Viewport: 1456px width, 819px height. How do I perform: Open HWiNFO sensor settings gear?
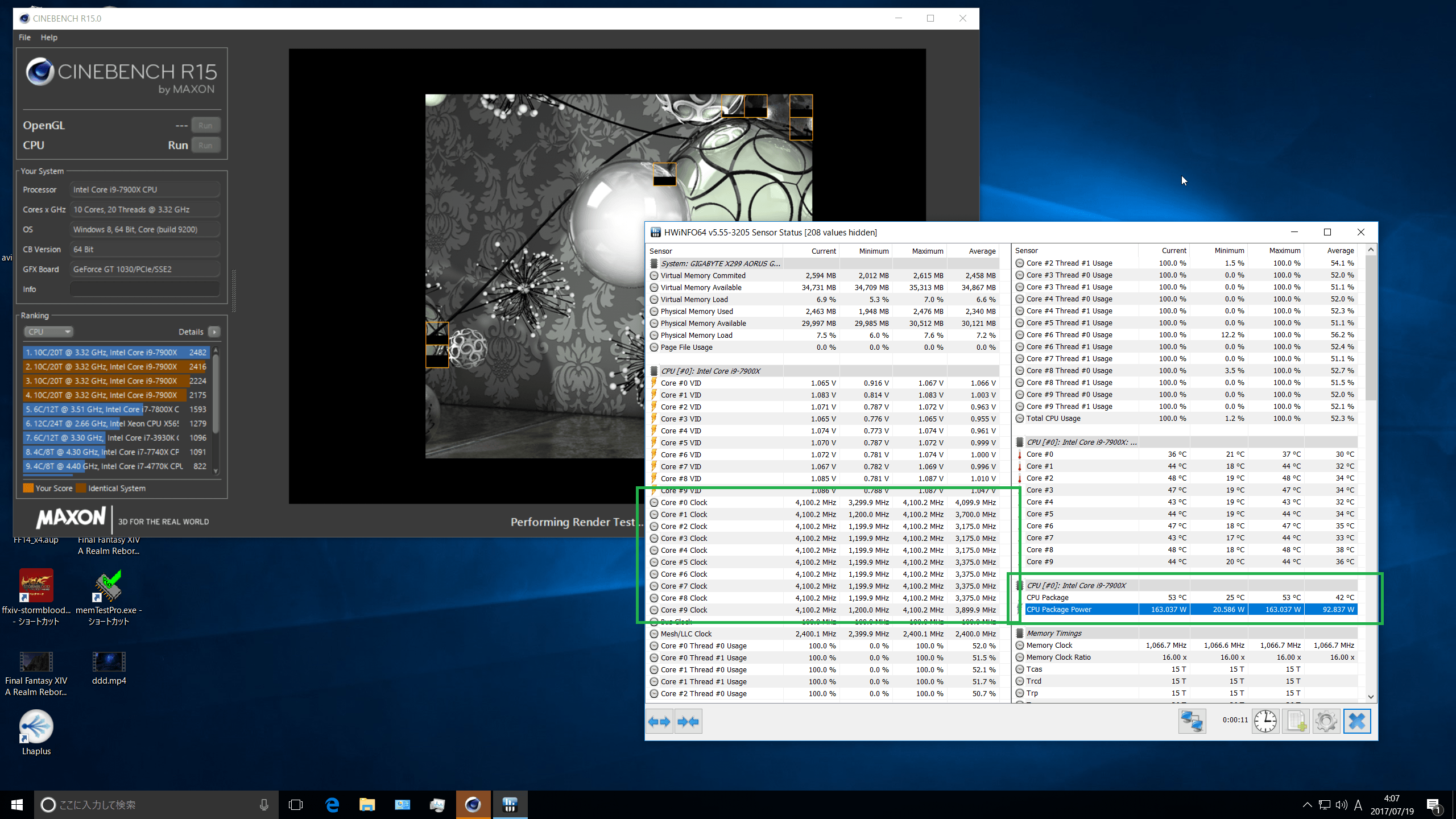tap(1326, 721)
